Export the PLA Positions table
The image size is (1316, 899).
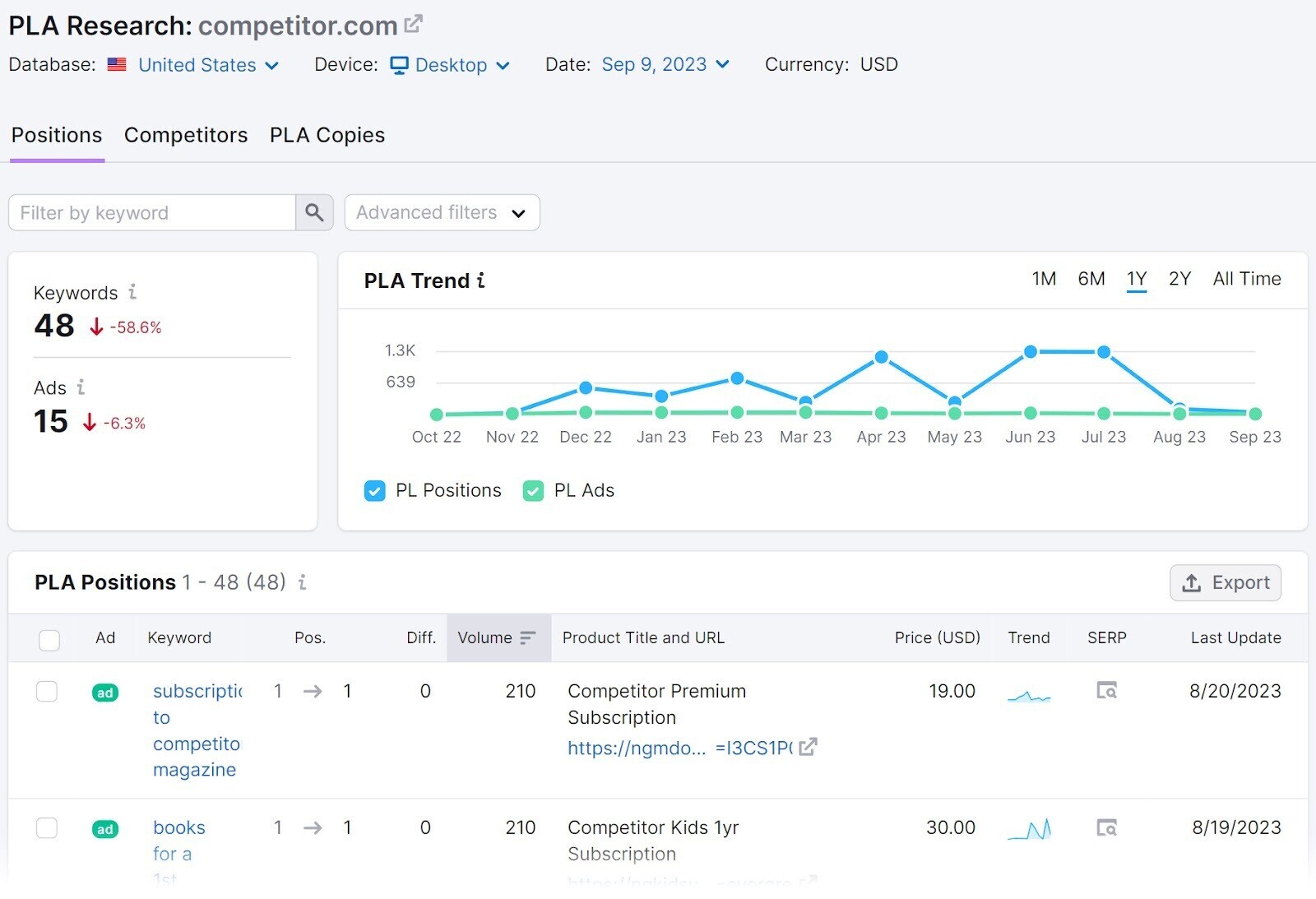pyautogui.click(x=1225, y=583)
